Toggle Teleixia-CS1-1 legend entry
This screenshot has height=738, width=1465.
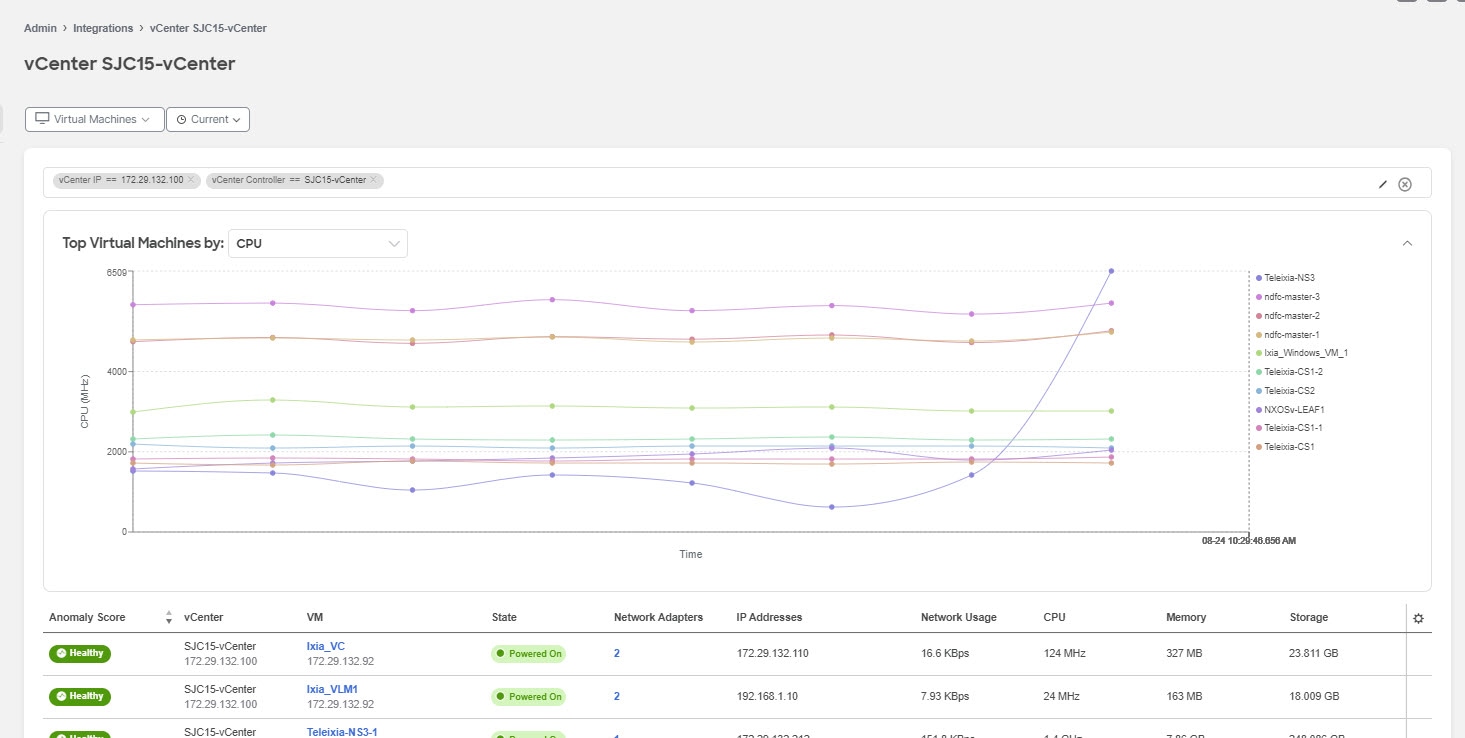1290,428
